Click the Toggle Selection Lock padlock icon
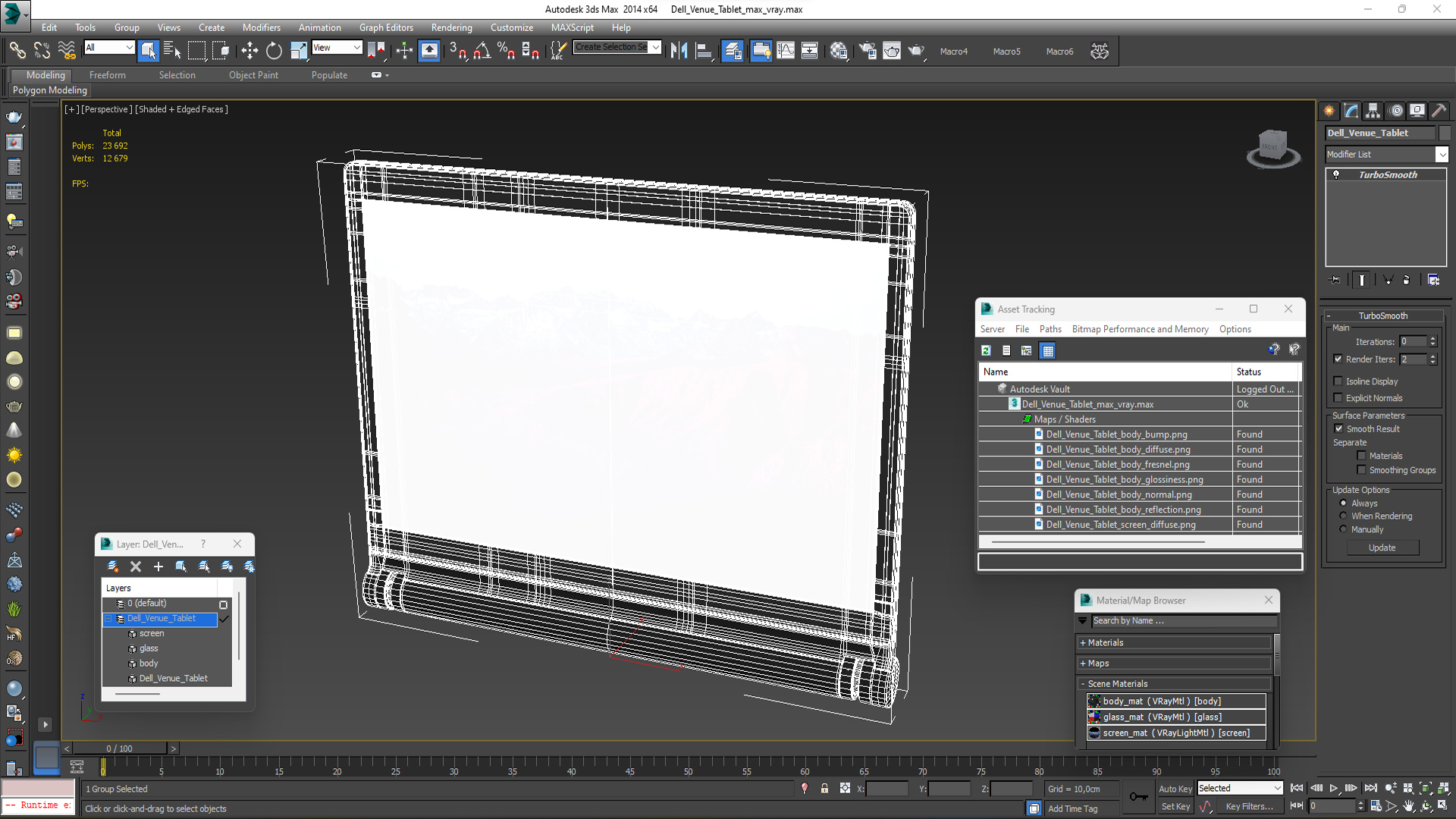This screenshot has width=1456, height=819. click(824, 789)
